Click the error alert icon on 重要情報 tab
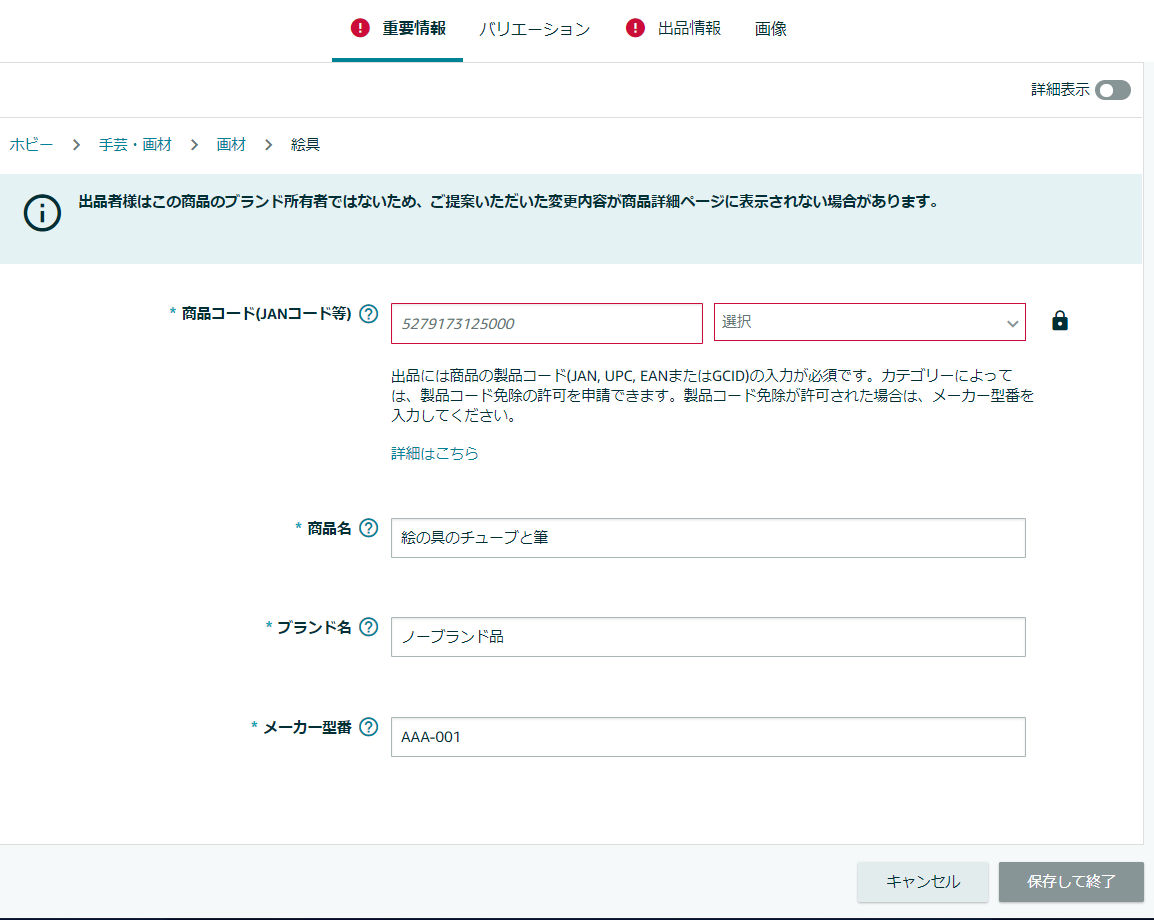The image size is (1154, 920). 360,28
